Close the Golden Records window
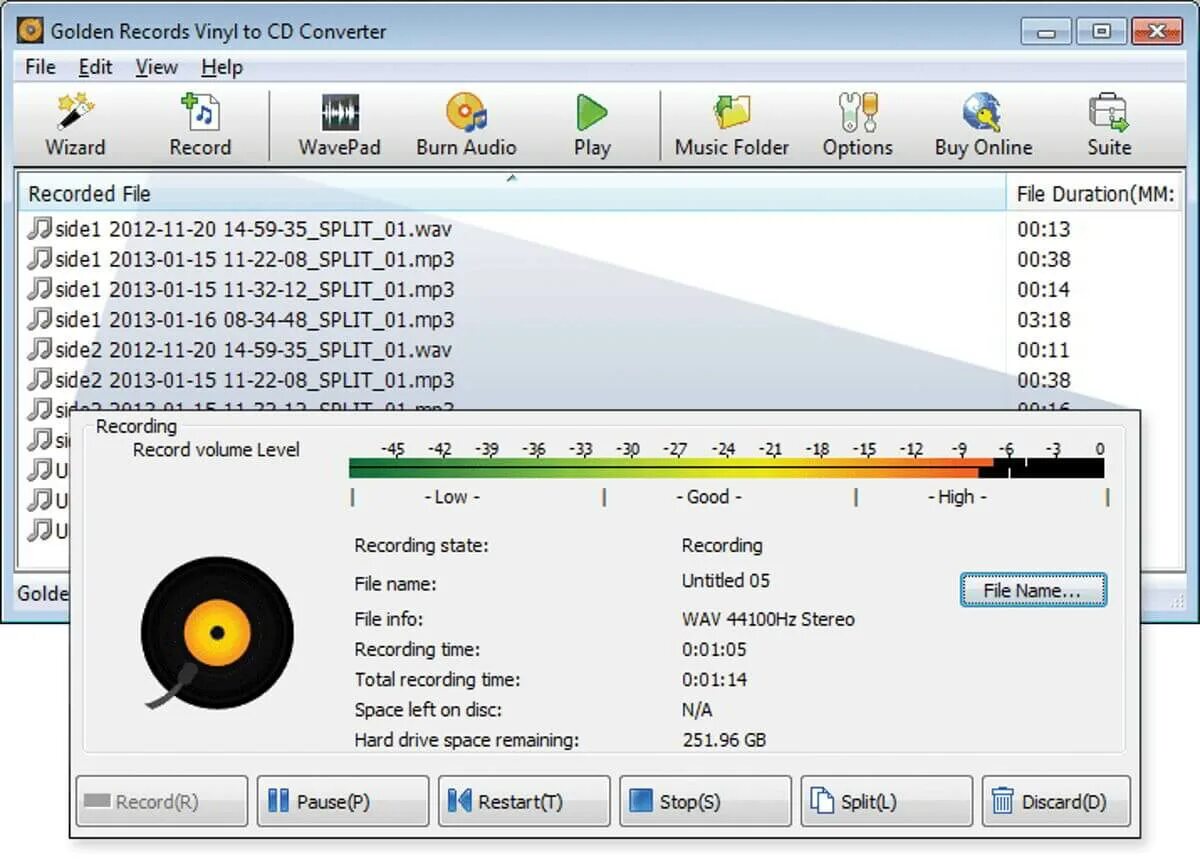Image resolution: width=1200 pixels, height=864 pixels. pos(1155,31)
